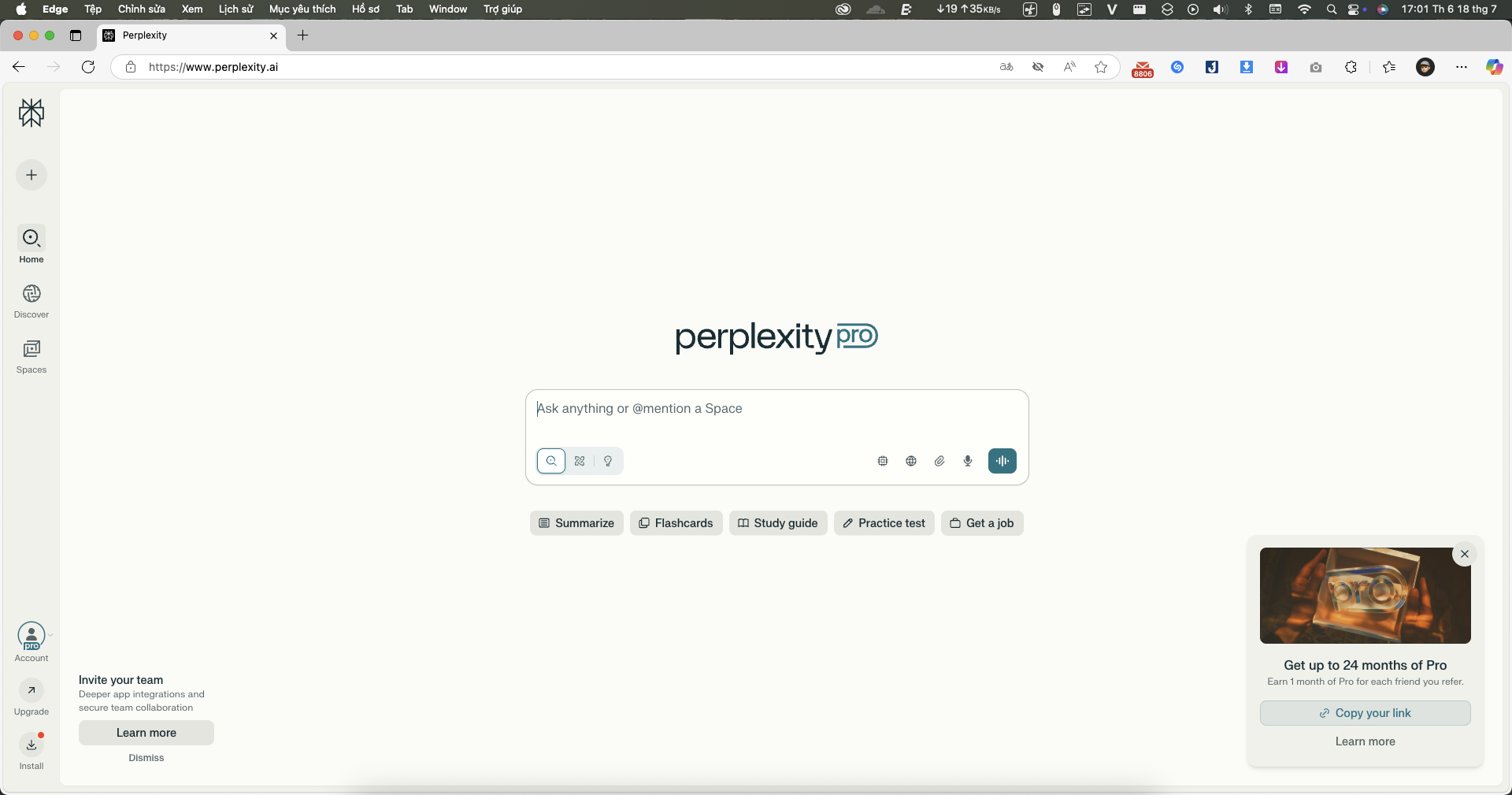Open the Home sidebar item

point(31,244)
